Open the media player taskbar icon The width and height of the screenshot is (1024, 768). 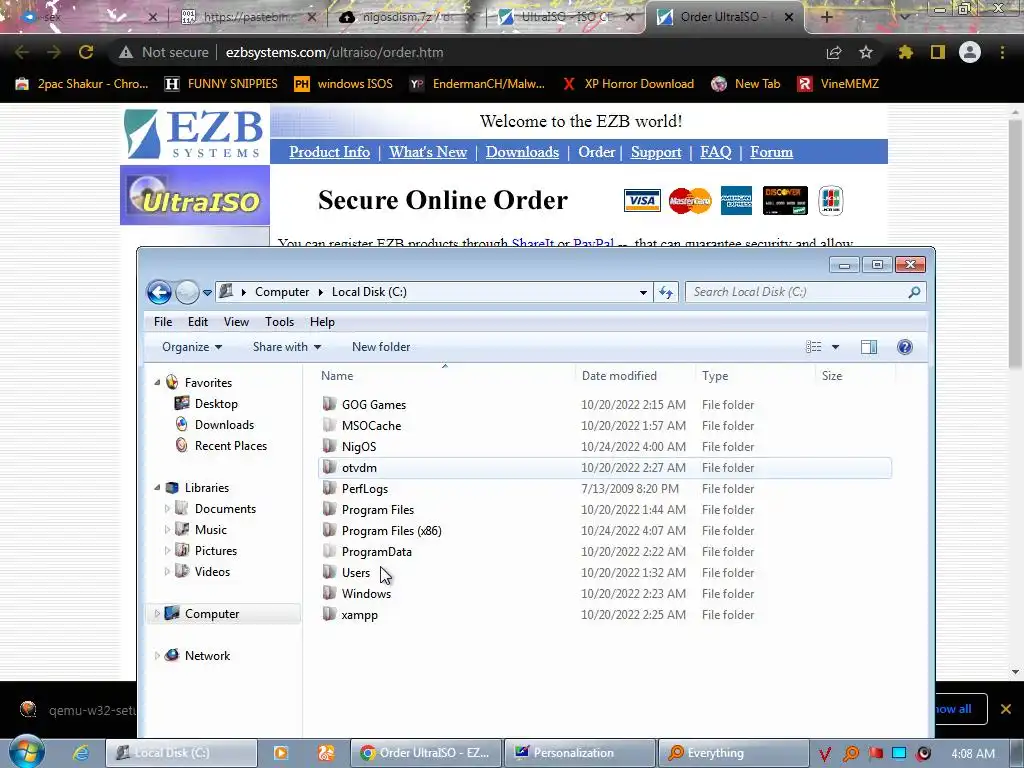click(281, 753)
